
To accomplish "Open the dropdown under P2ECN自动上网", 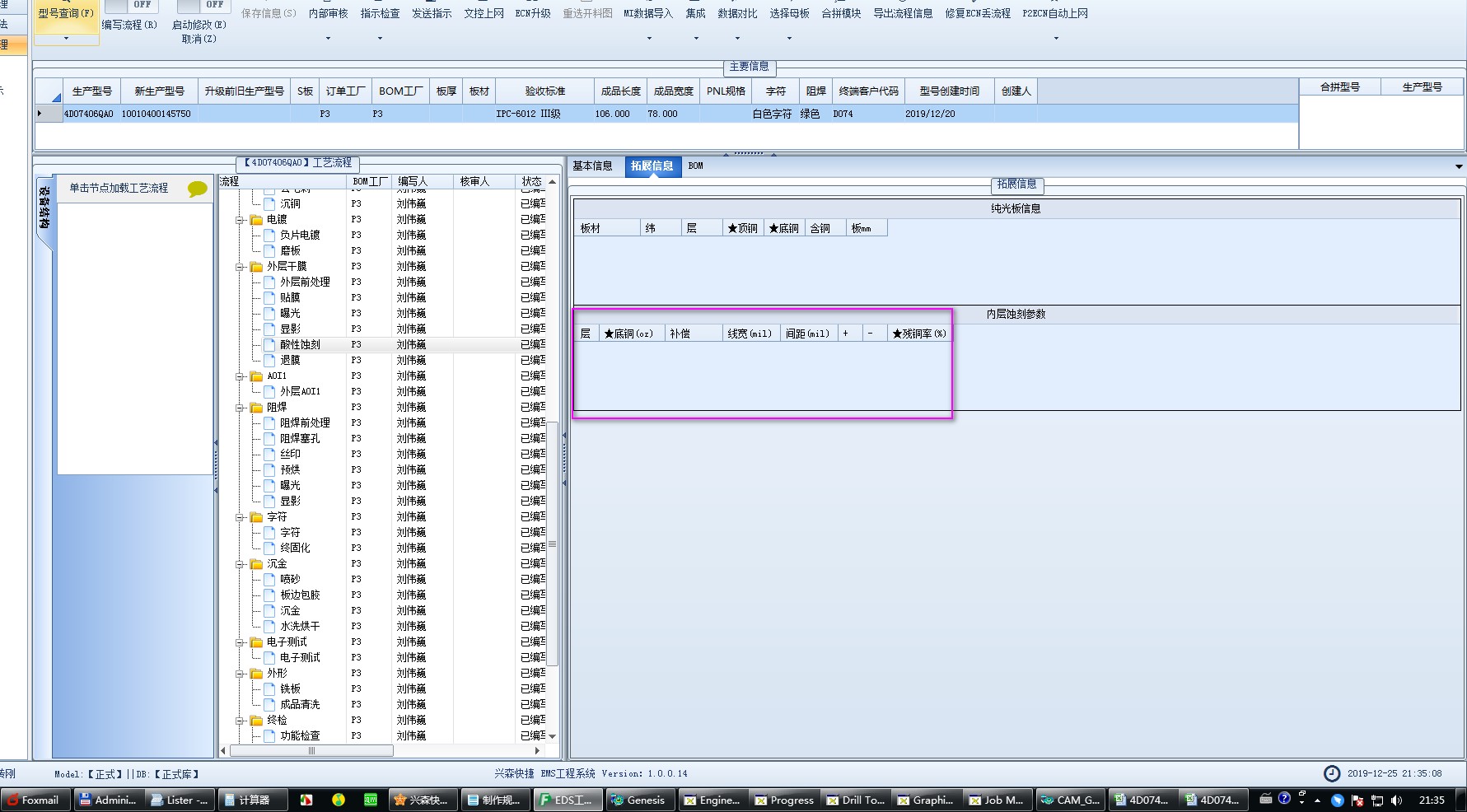I will point(1056,38).
